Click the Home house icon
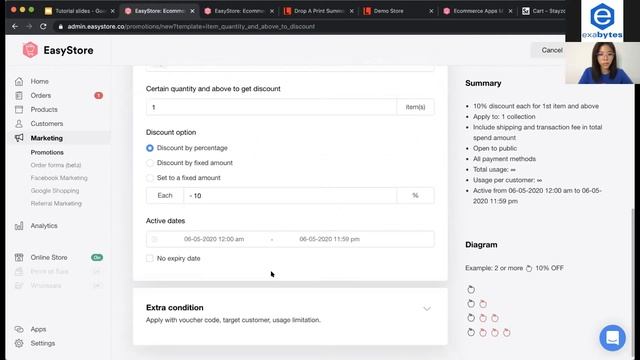The width and height of the screenshot is (640, 360). click(19, 81)
